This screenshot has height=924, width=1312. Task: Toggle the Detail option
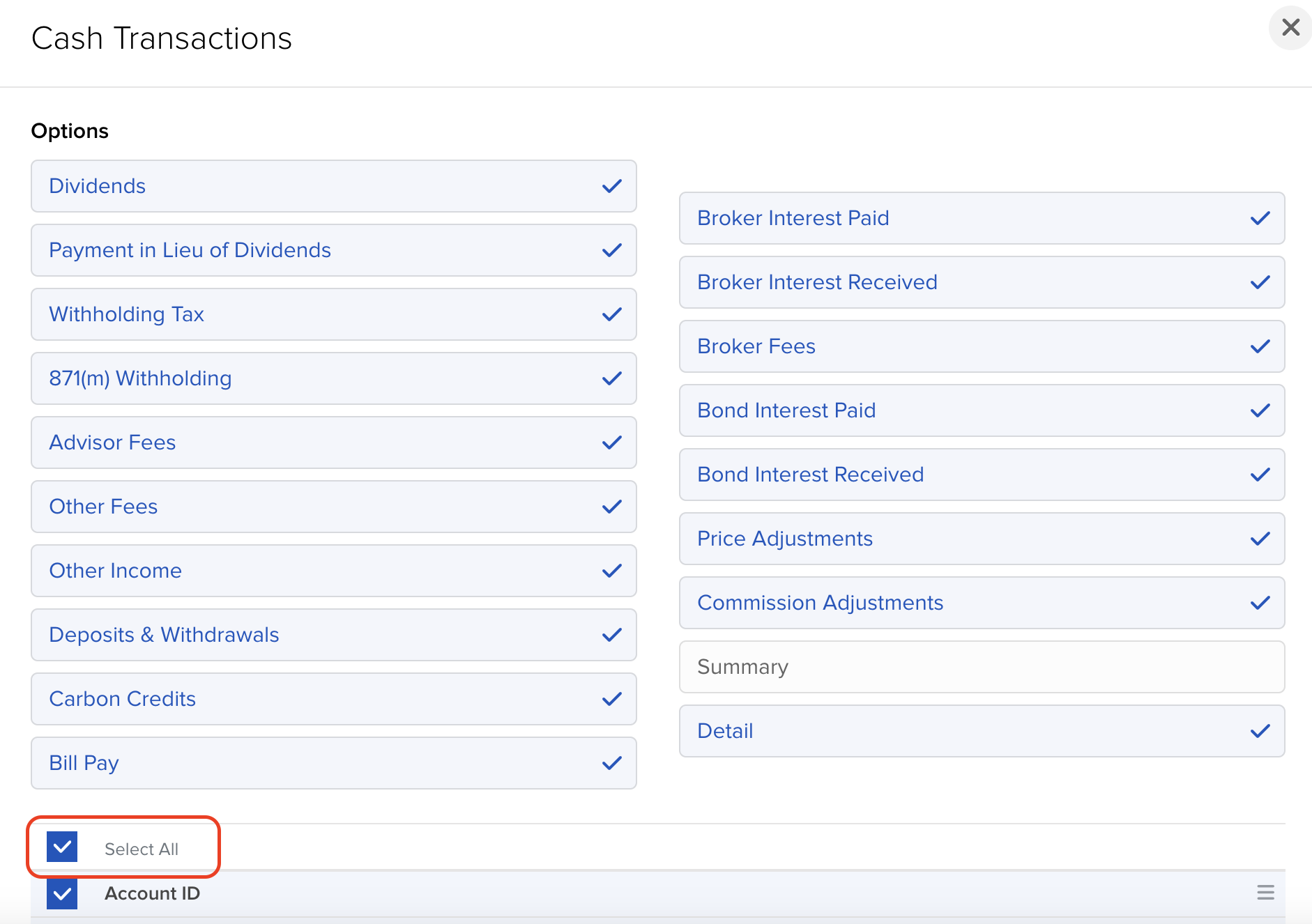pyautogui.click(x=982, y=731)
